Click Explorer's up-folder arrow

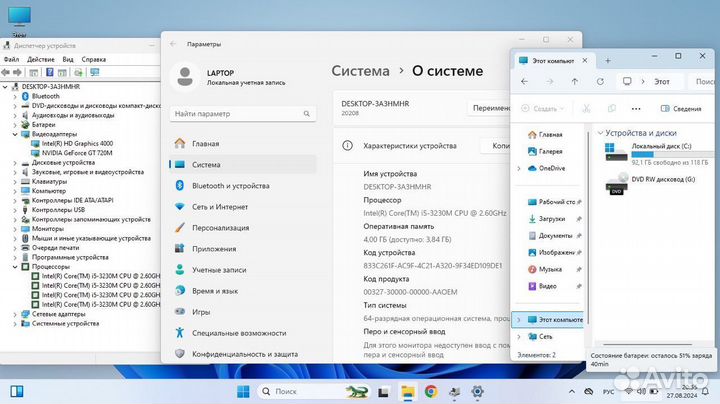(574, 81)
